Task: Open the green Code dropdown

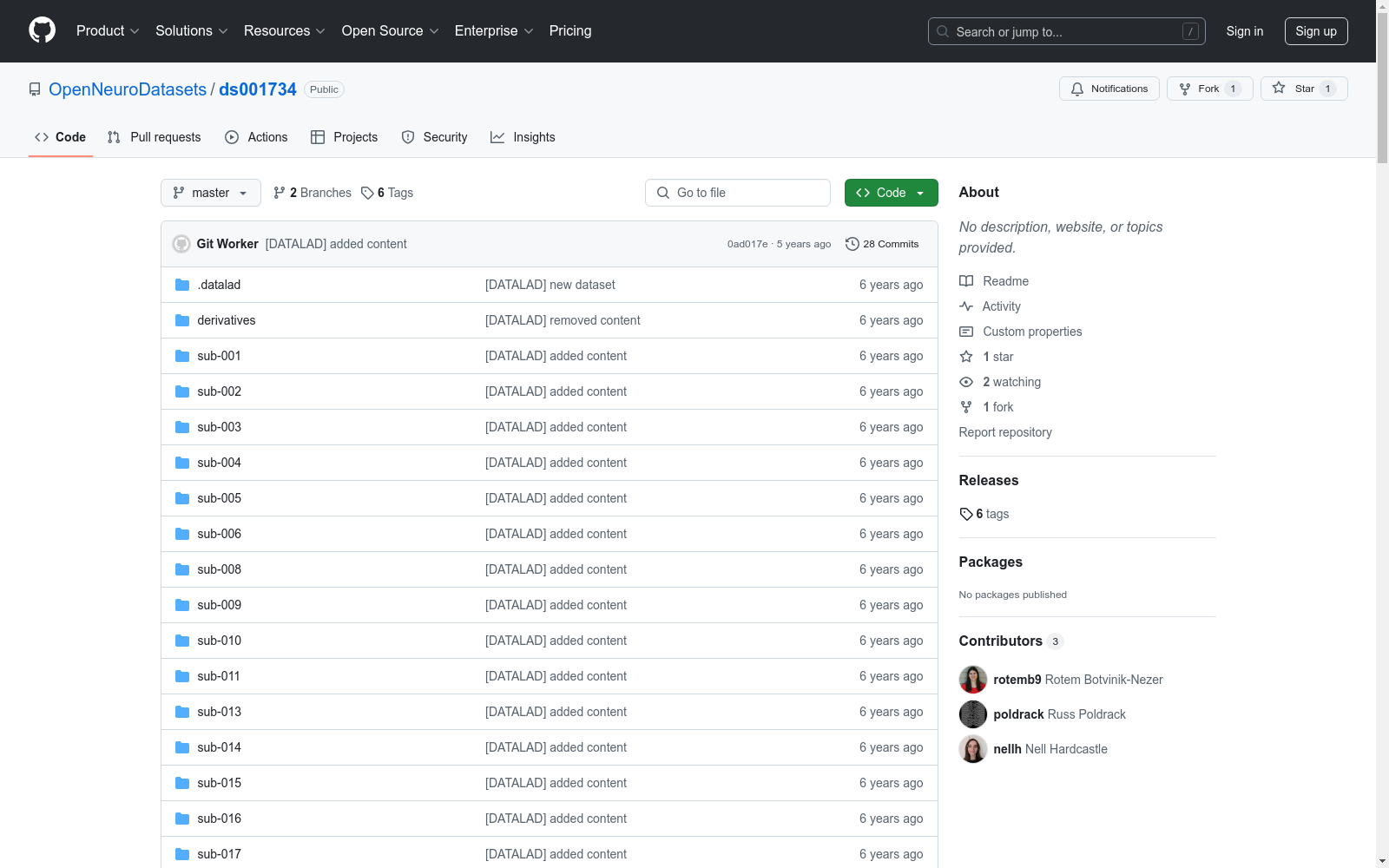Action: [x=891, y=193]
